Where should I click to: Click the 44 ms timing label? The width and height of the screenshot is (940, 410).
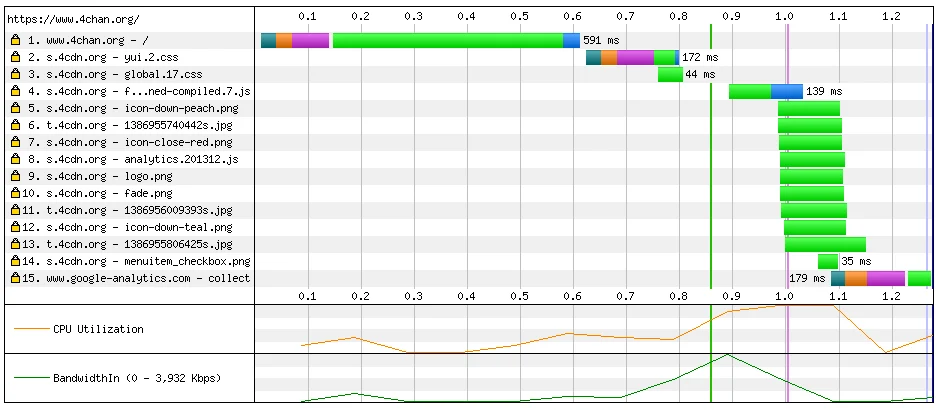pos(700,74)
